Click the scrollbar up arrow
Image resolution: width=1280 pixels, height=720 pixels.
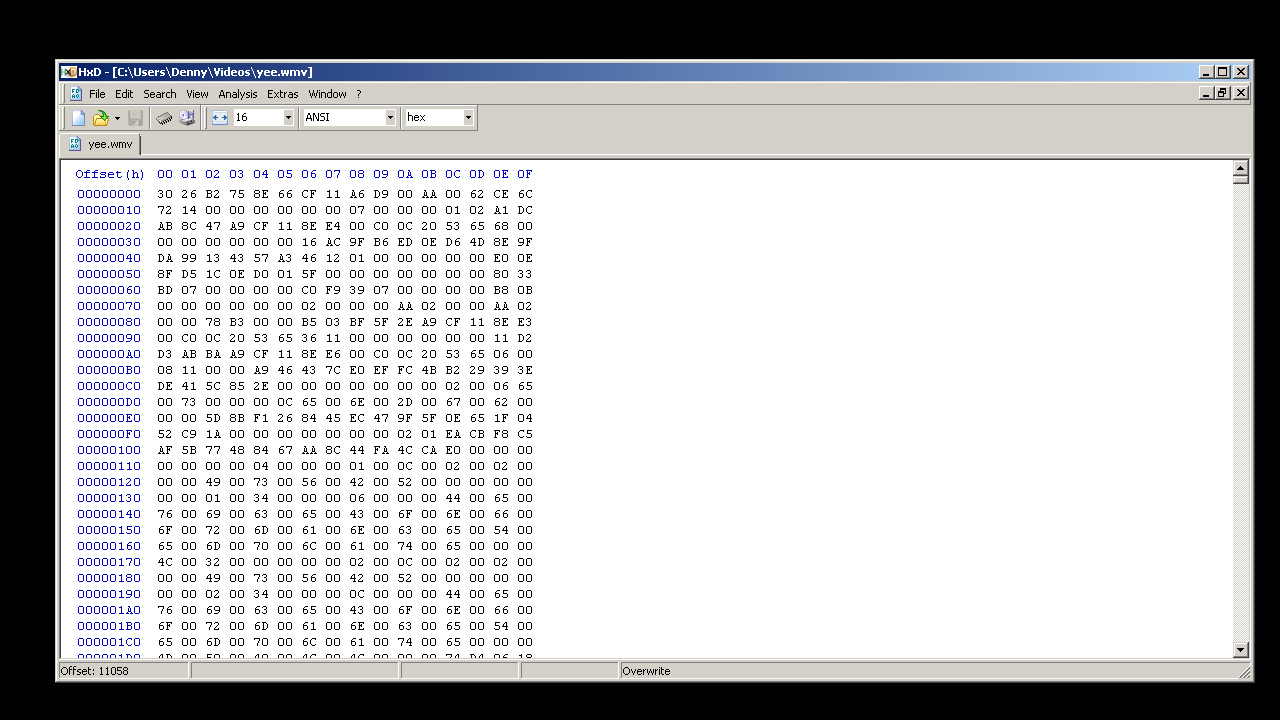1241,168
